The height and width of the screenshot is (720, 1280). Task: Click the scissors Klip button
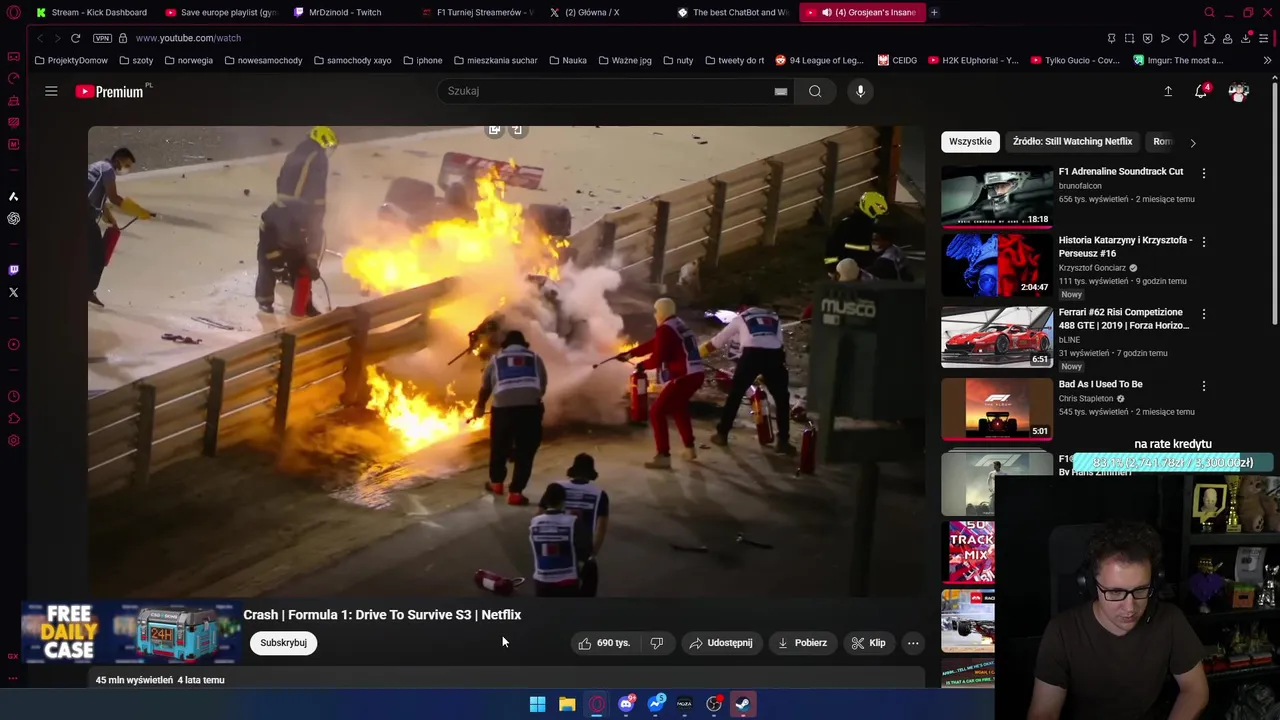click(868, 643)
